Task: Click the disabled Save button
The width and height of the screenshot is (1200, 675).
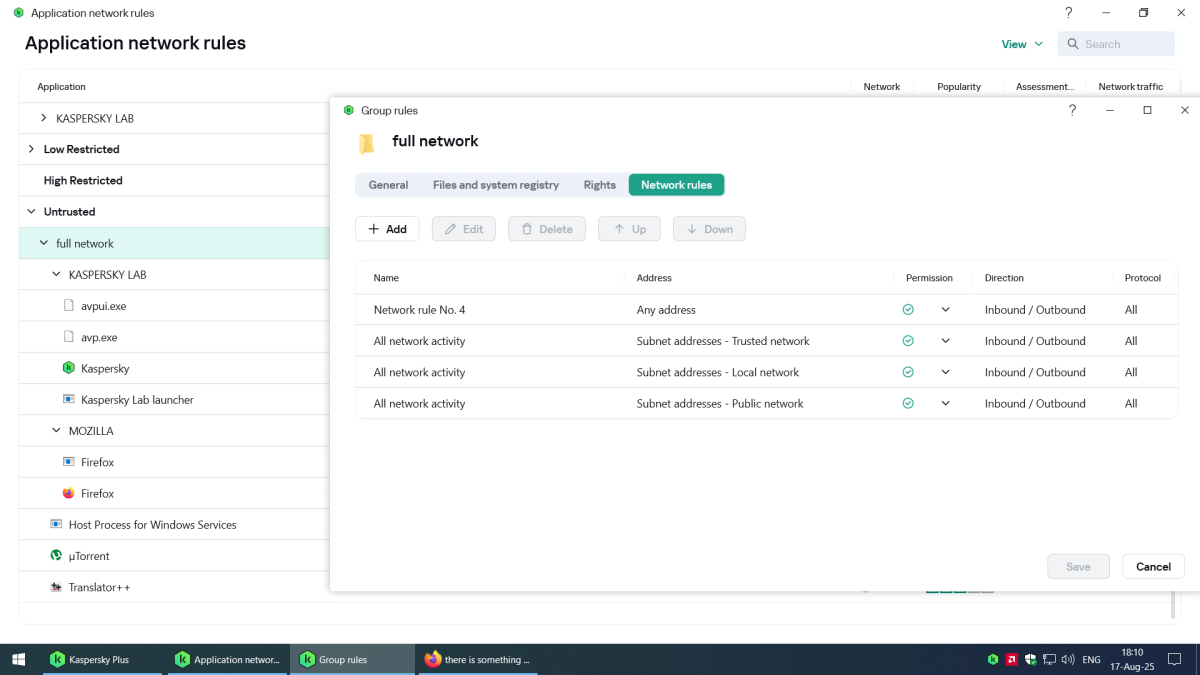Action: pyautogui.click(x=1078, y=567)
